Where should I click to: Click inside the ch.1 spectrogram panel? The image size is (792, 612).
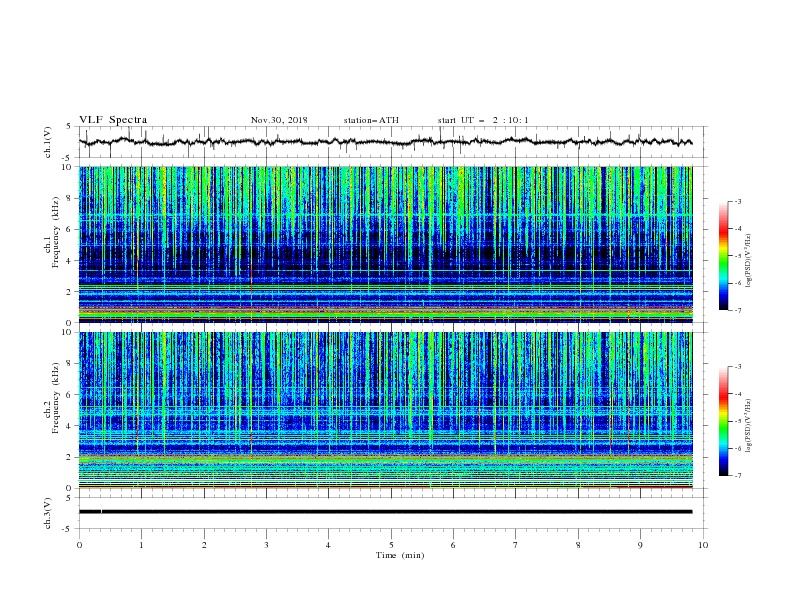click(385, 244)
